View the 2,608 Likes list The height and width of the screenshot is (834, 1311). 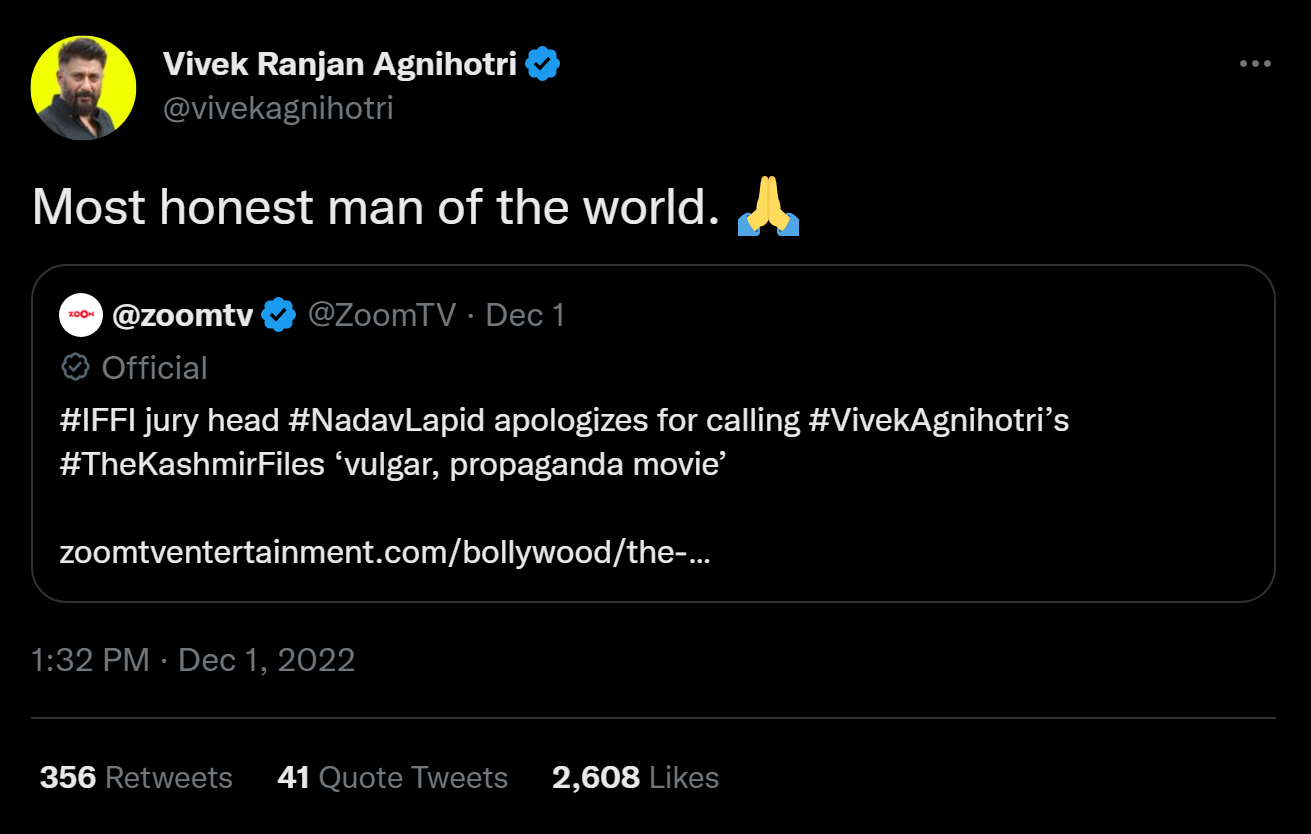(x=635, y=778)
